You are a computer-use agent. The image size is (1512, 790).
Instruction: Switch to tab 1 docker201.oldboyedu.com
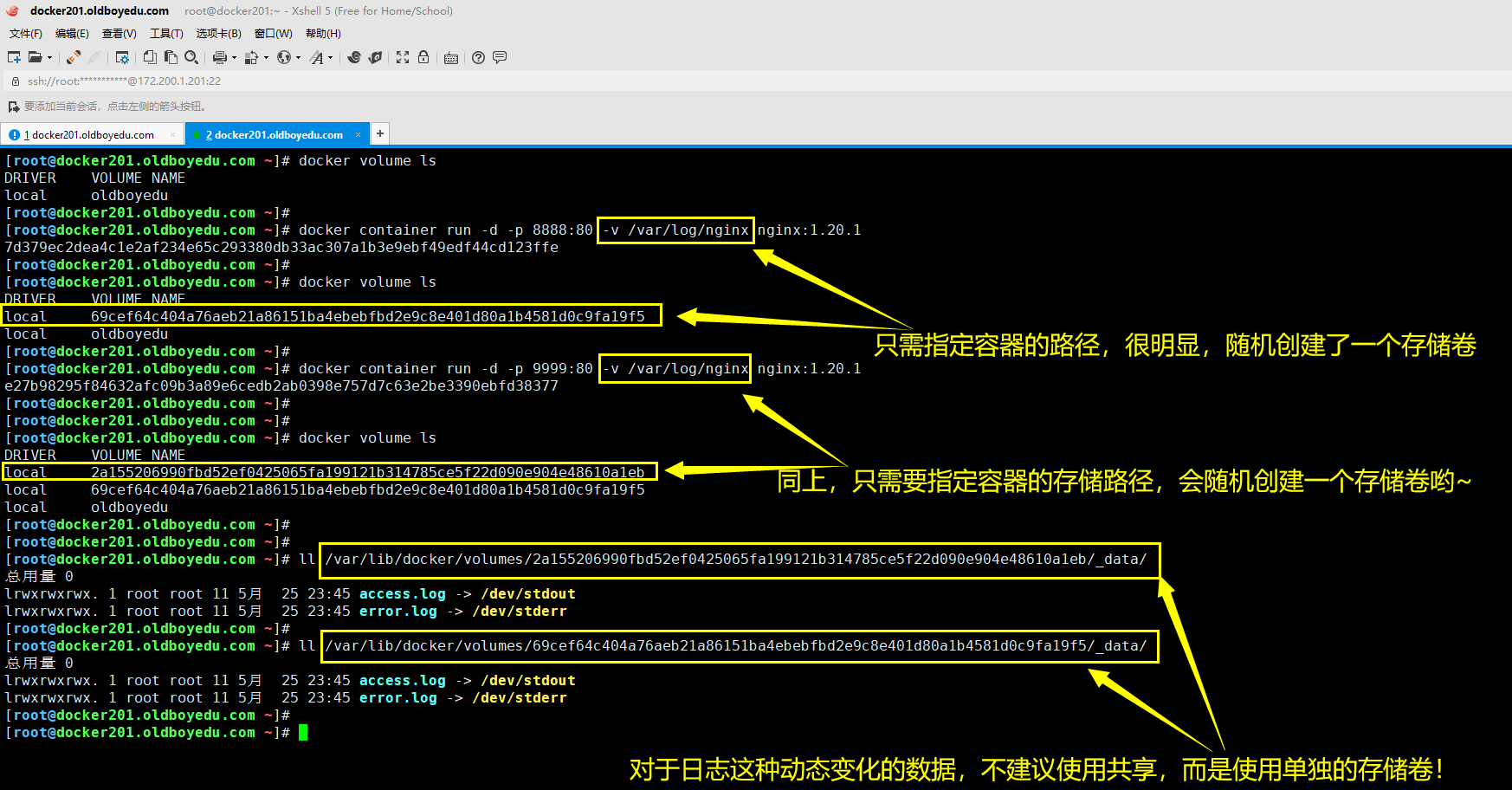pyautogui.click(x=92, y=135)
